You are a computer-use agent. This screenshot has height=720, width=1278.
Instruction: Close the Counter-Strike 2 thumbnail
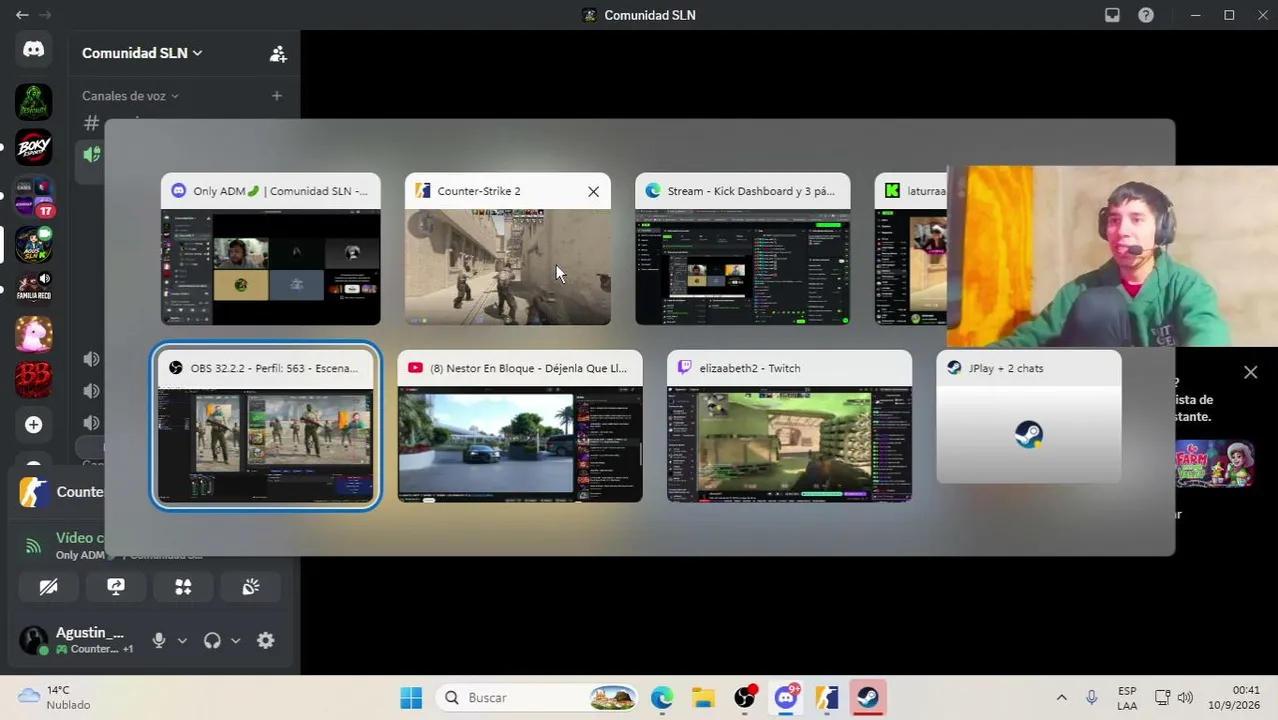(x=593, y=191)
